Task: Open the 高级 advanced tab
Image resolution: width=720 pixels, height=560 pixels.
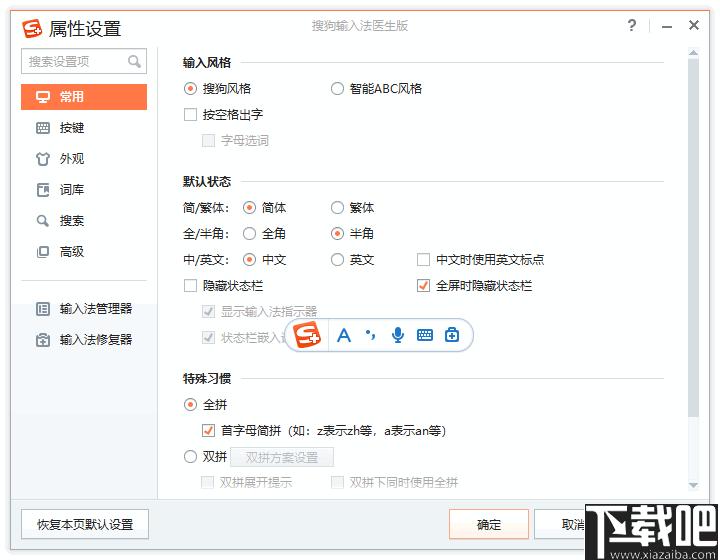Action: click(84, 252)
